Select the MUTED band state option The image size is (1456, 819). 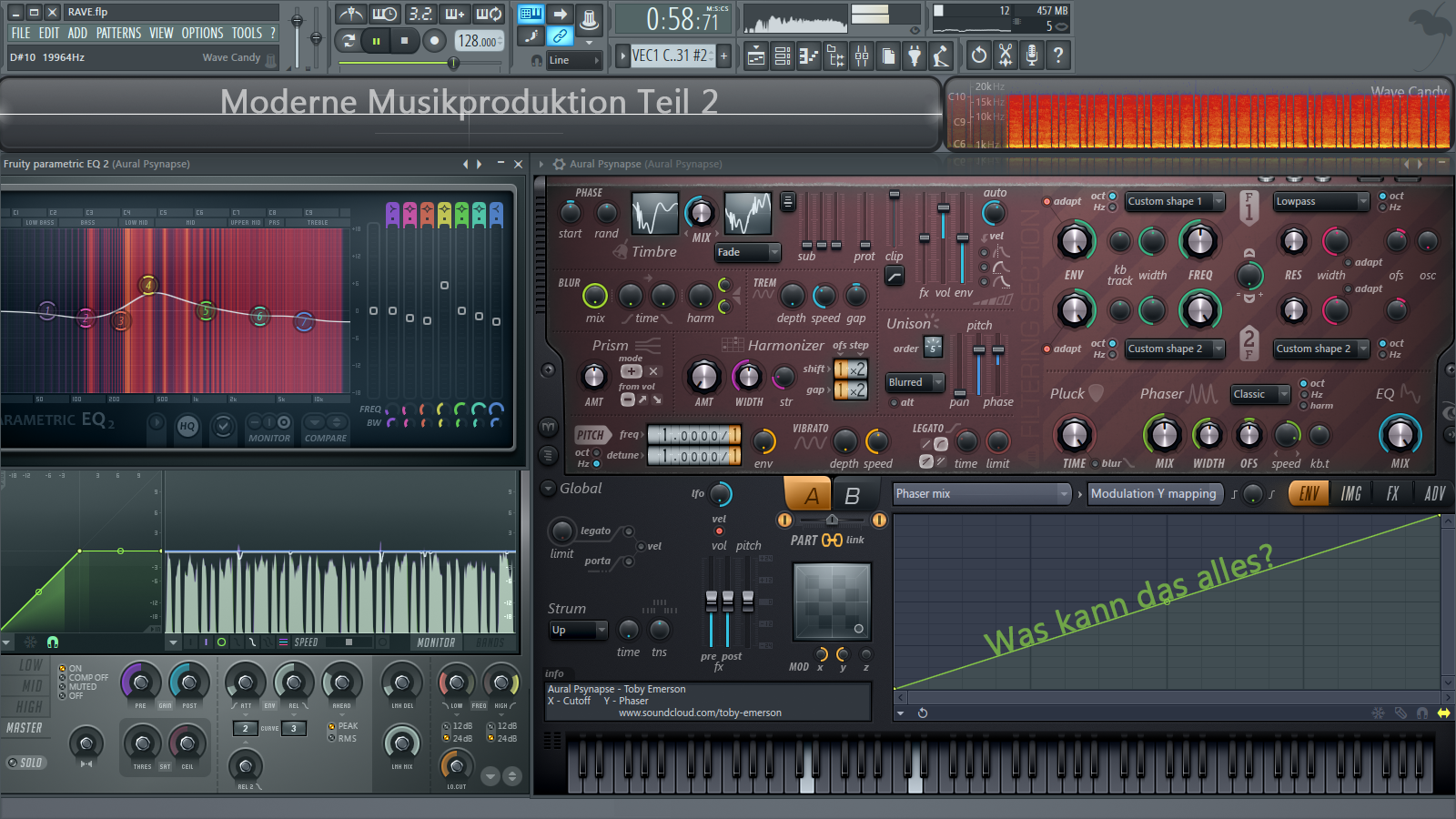(x=63, y=686)
